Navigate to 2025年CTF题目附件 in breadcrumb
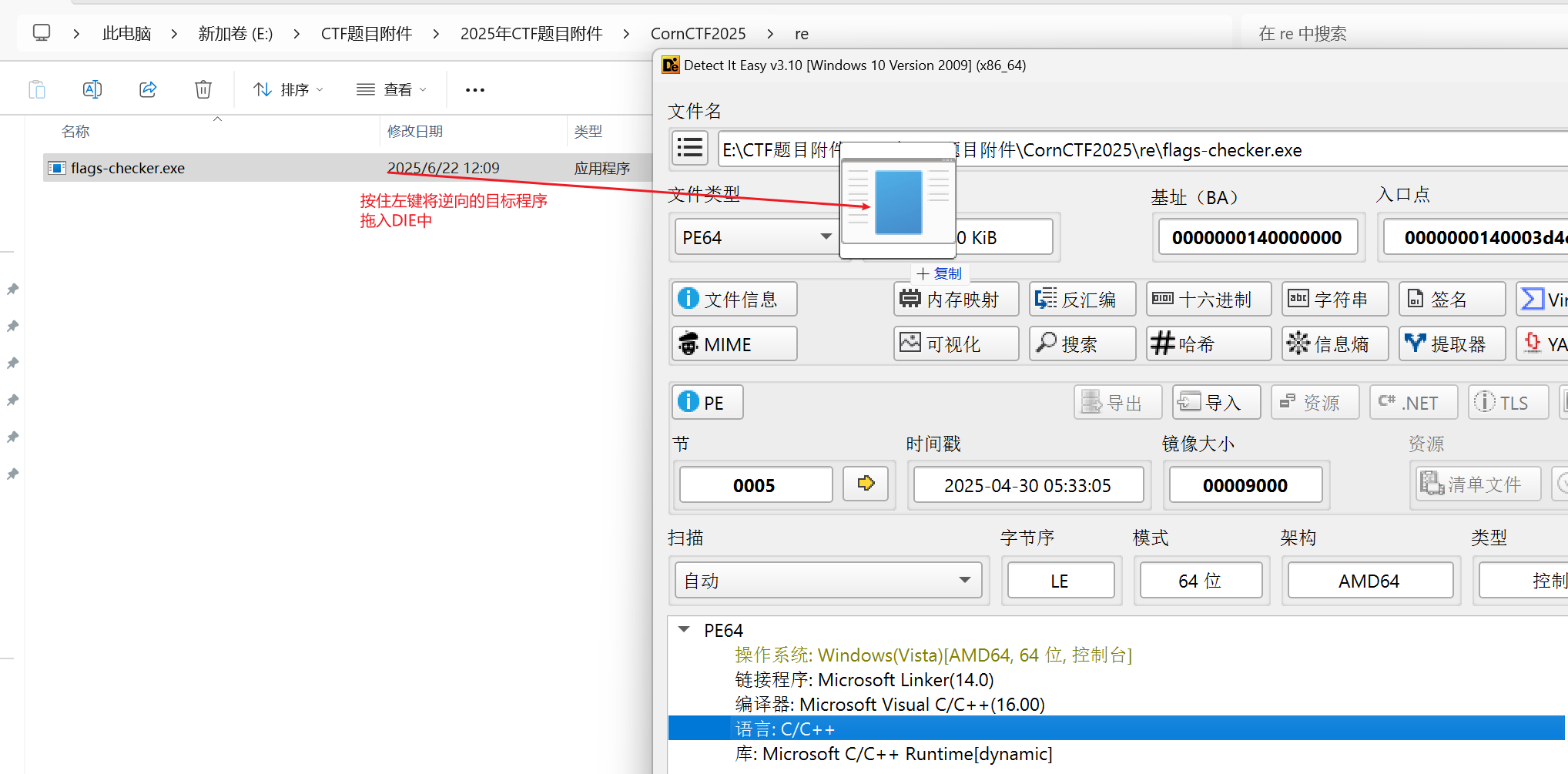The width and height of the screenshot is (1568, 774). click(x=531, y=33)
